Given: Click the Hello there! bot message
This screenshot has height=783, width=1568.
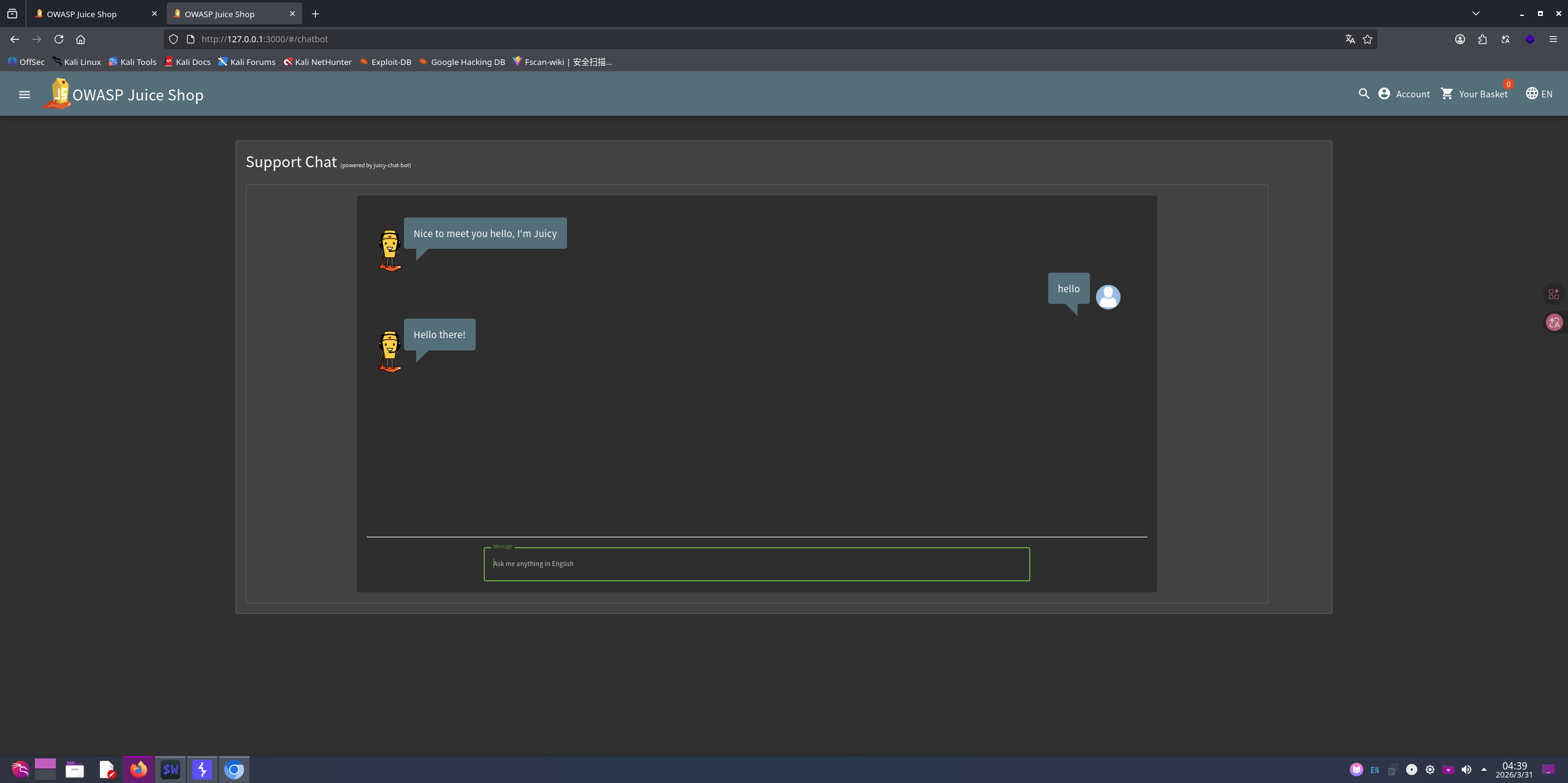Looking at the screenshot, I should pos(440,335).
